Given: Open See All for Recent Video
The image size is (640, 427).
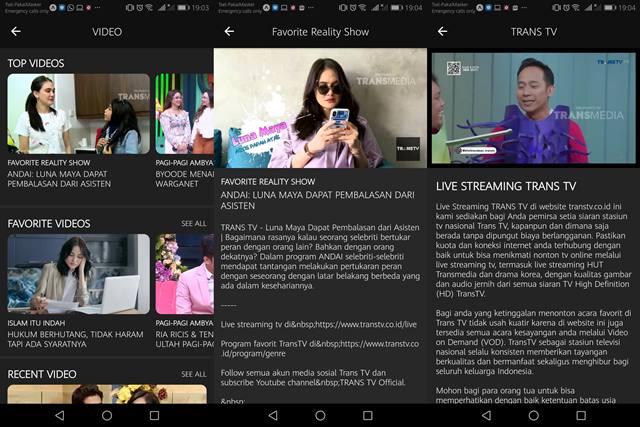Looking at the screenshot, I should click(194, 374).
